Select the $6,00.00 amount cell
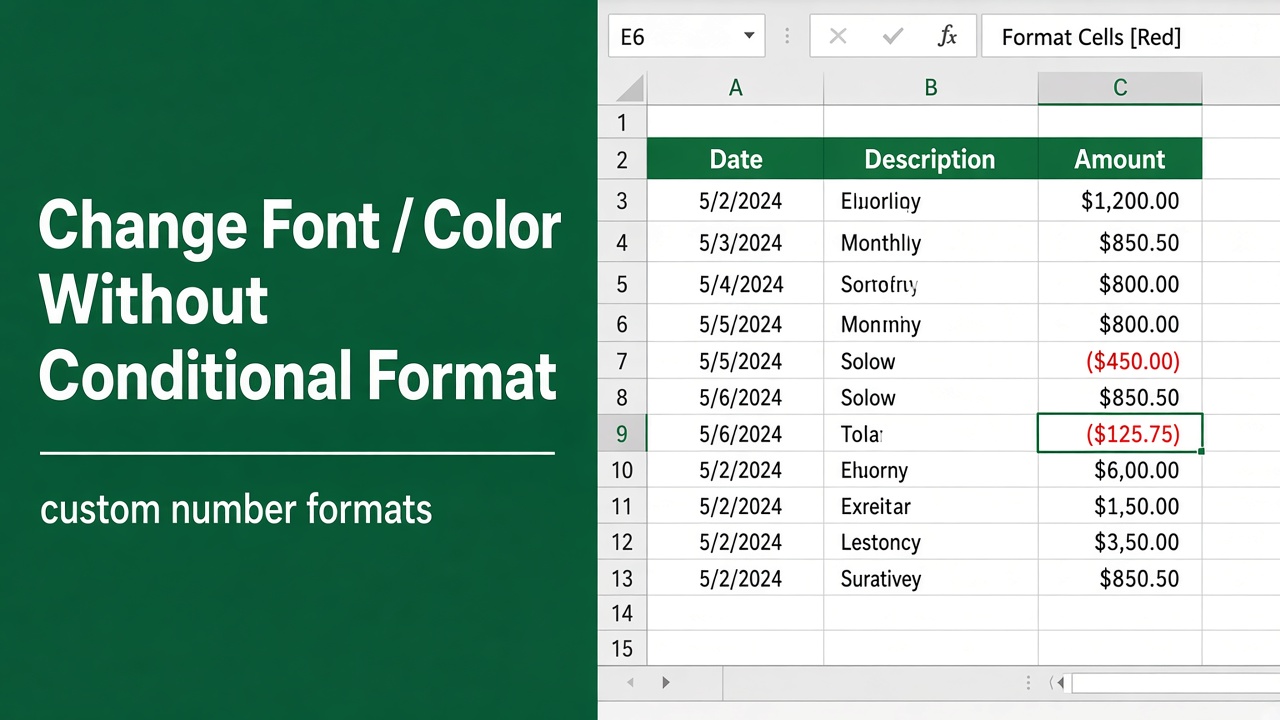Image resolution: width=1280 pixels, height=720 pixels. tap(1120, 470)
